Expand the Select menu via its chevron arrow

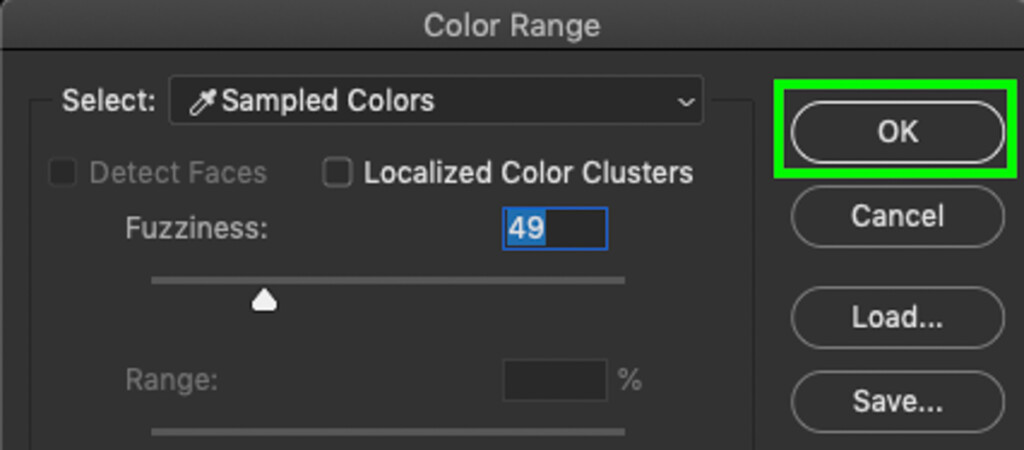tap(686, 102)
